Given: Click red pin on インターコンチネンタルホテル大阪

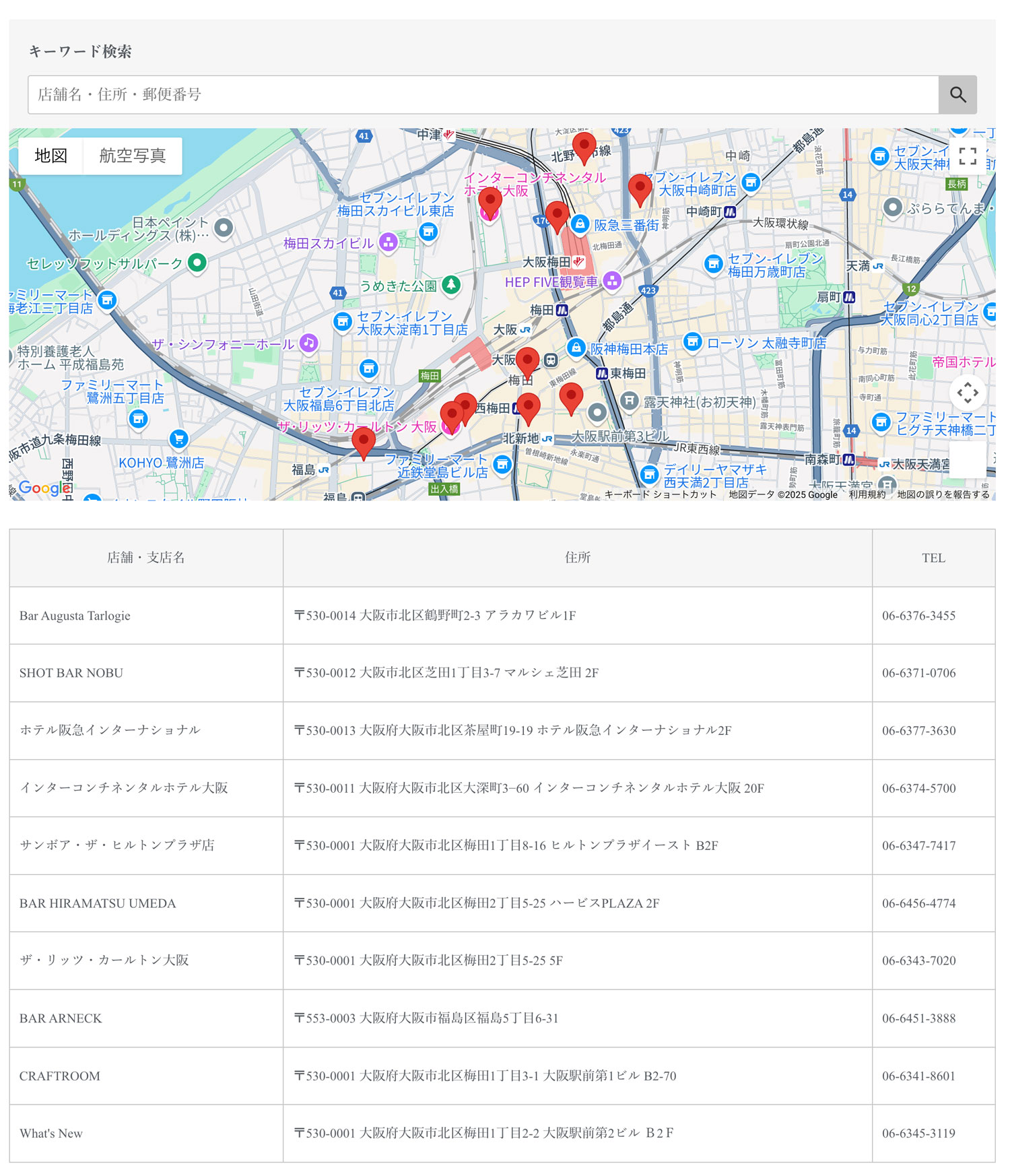Looking at the screenshot, I should tap(490, 203).
